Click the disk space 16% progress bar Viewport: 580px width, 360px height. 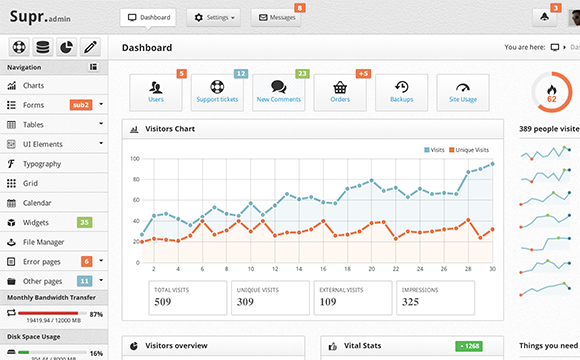(52, 352)
